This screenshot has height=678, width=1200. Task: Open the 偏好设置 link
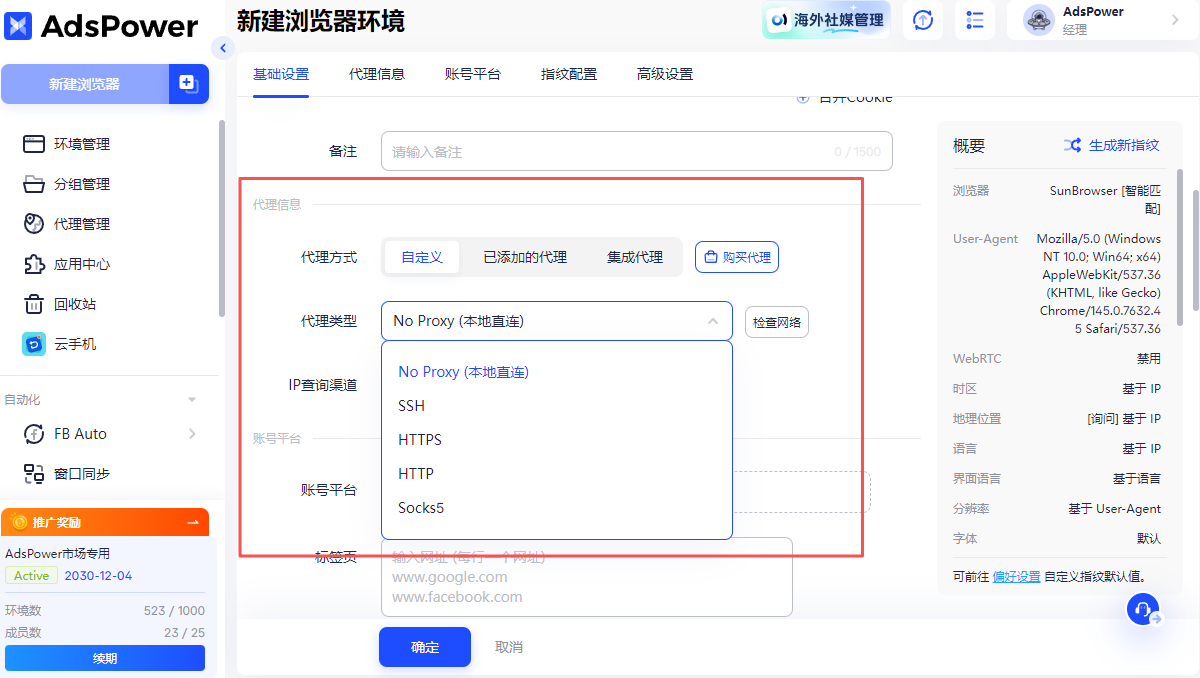1016,576
